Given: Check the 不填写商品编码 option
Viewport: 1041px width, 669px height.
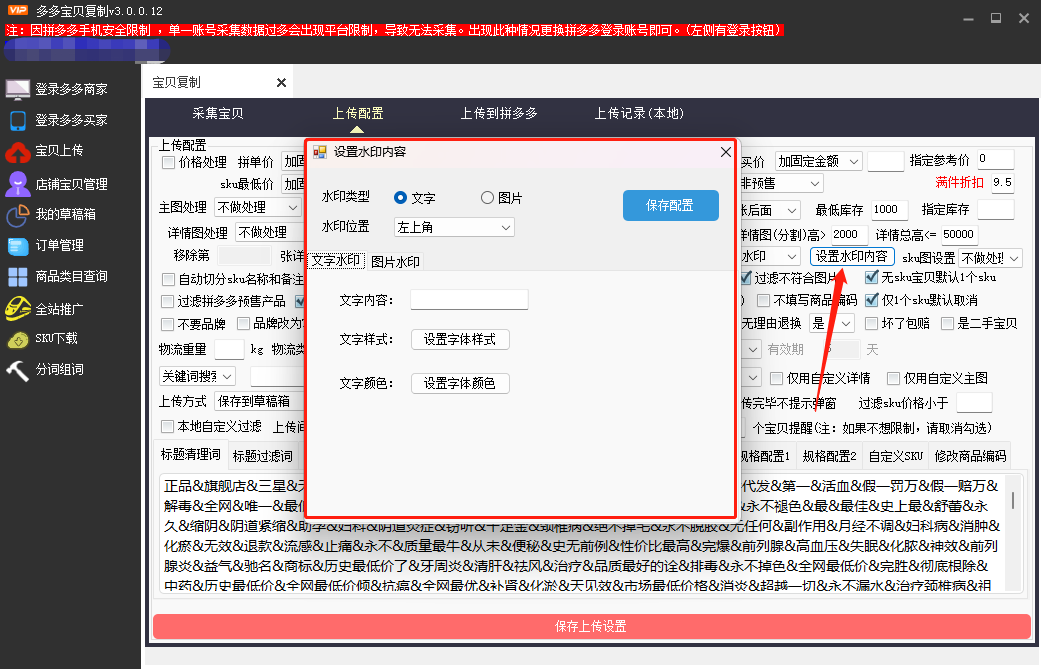Looking at the screenshot, I should pyautogui.click(x=763, y=301).
